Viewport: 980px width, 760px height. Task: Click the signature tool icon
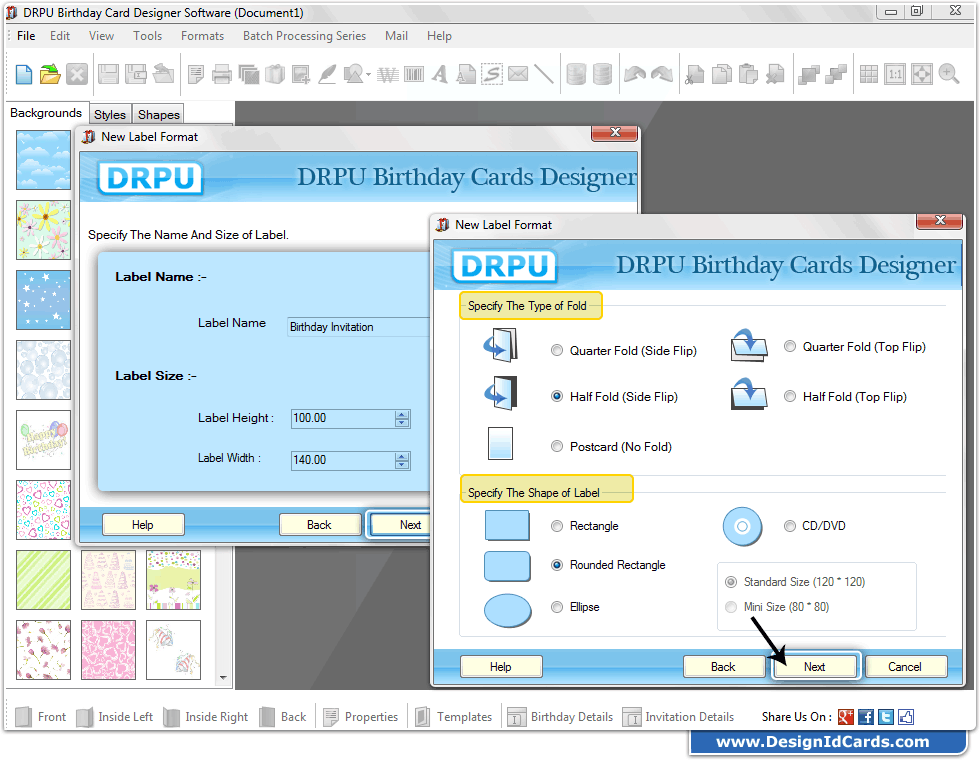[x=492, y=74]
